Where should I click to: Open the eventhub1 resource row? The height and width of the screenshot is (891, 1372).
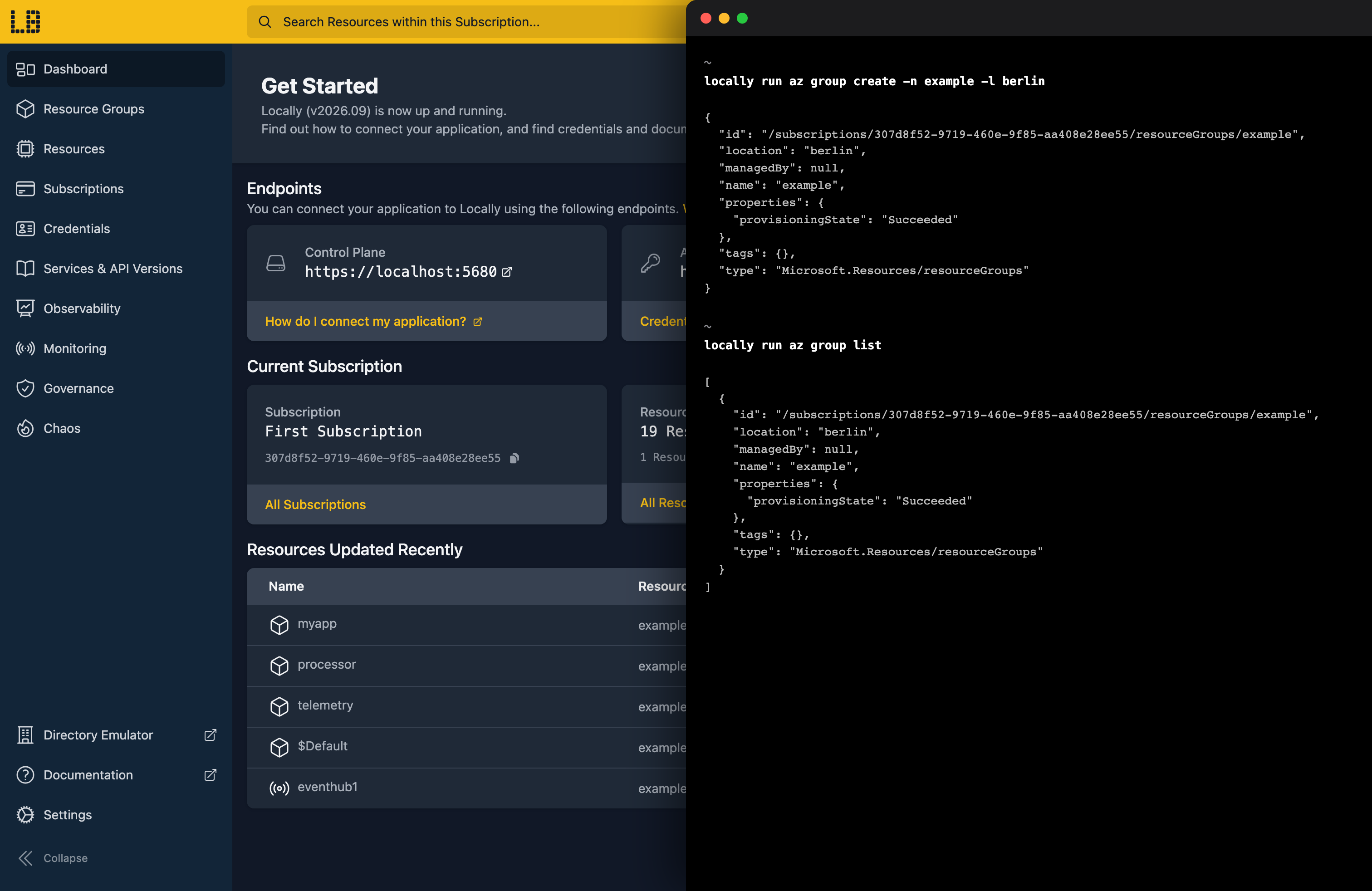466,788
